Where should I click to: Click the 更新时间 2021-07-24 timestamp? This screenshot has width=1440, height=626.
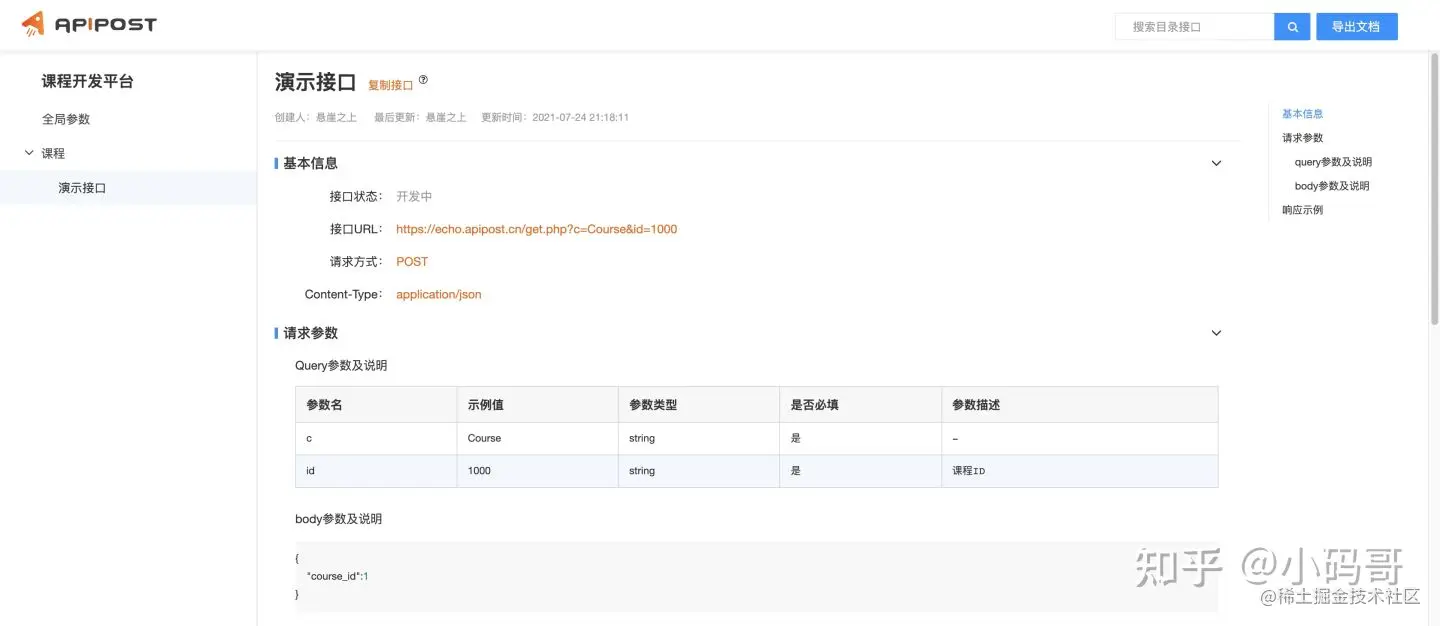555,118
